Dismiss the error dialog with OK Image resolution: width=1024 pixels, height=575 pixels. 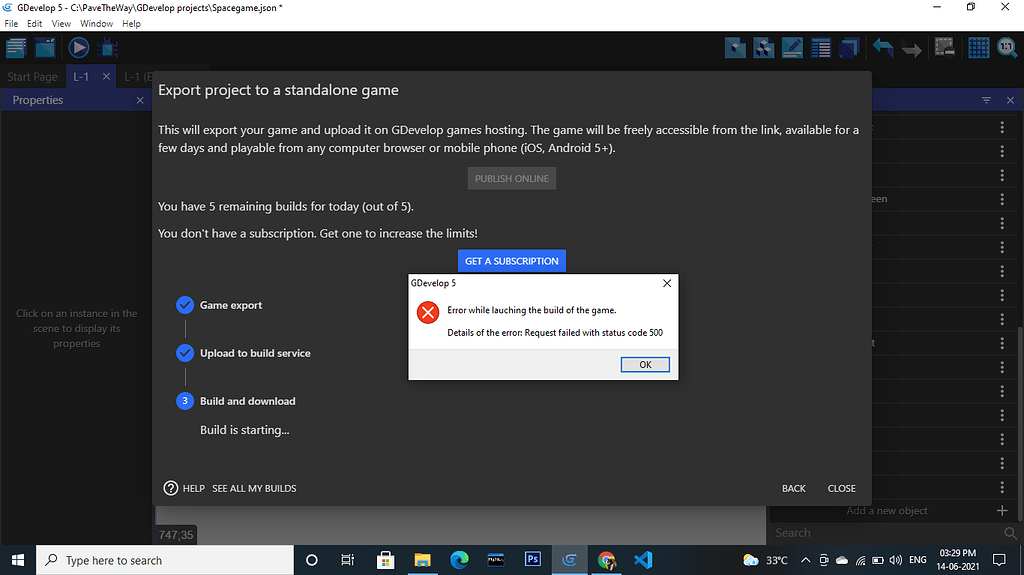(645, 365)
